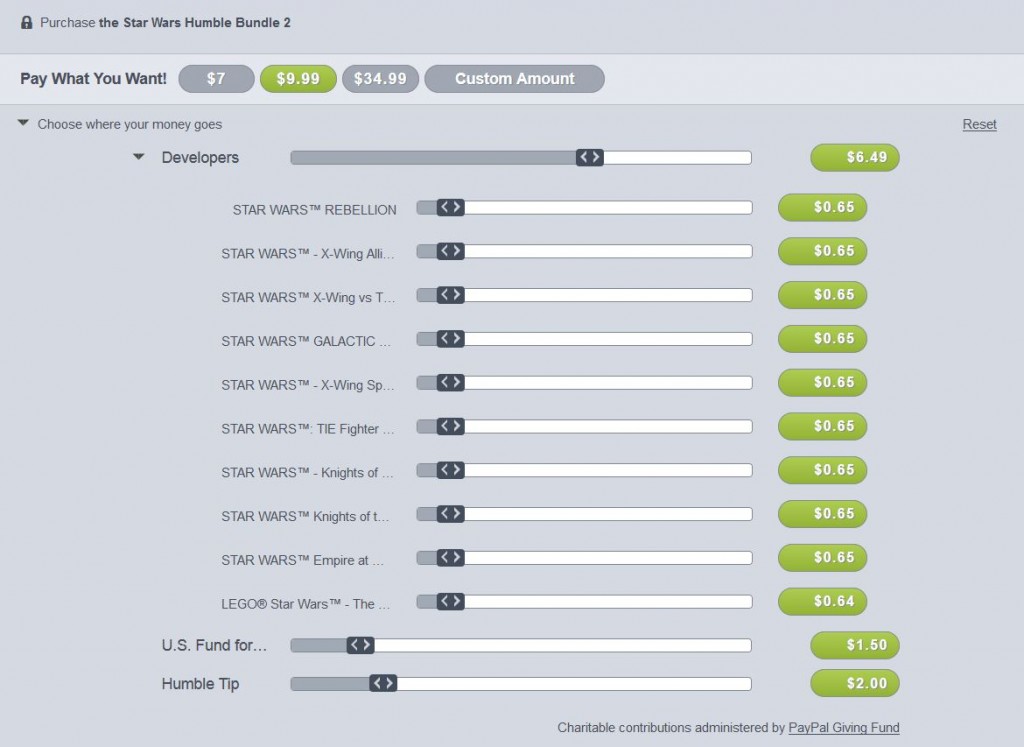Click the 'Developers' label

click(x=200, y=157)
